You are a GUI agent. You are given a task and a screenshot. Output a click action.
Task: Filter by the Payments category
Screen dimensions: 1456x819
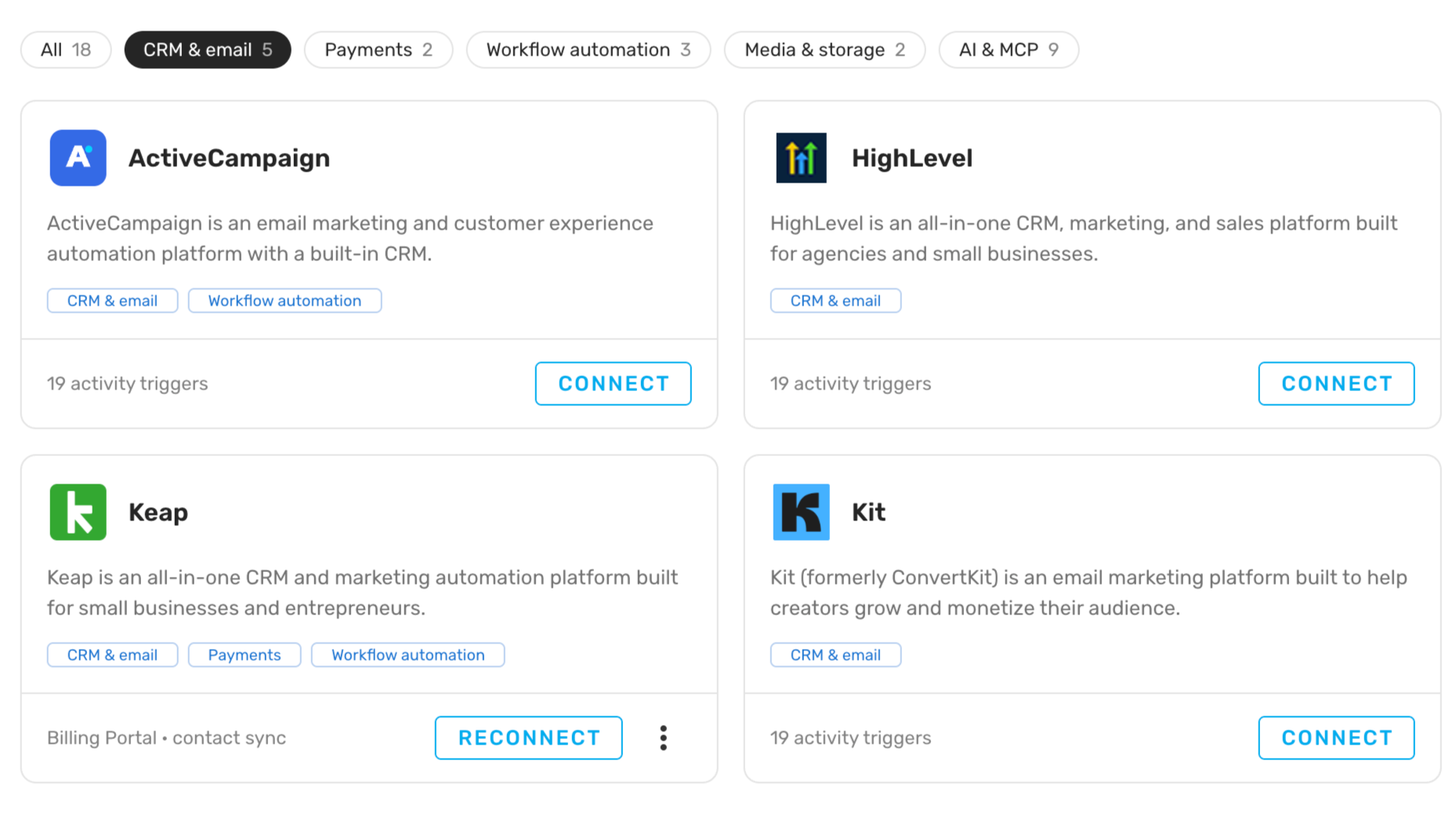[378, 49]
